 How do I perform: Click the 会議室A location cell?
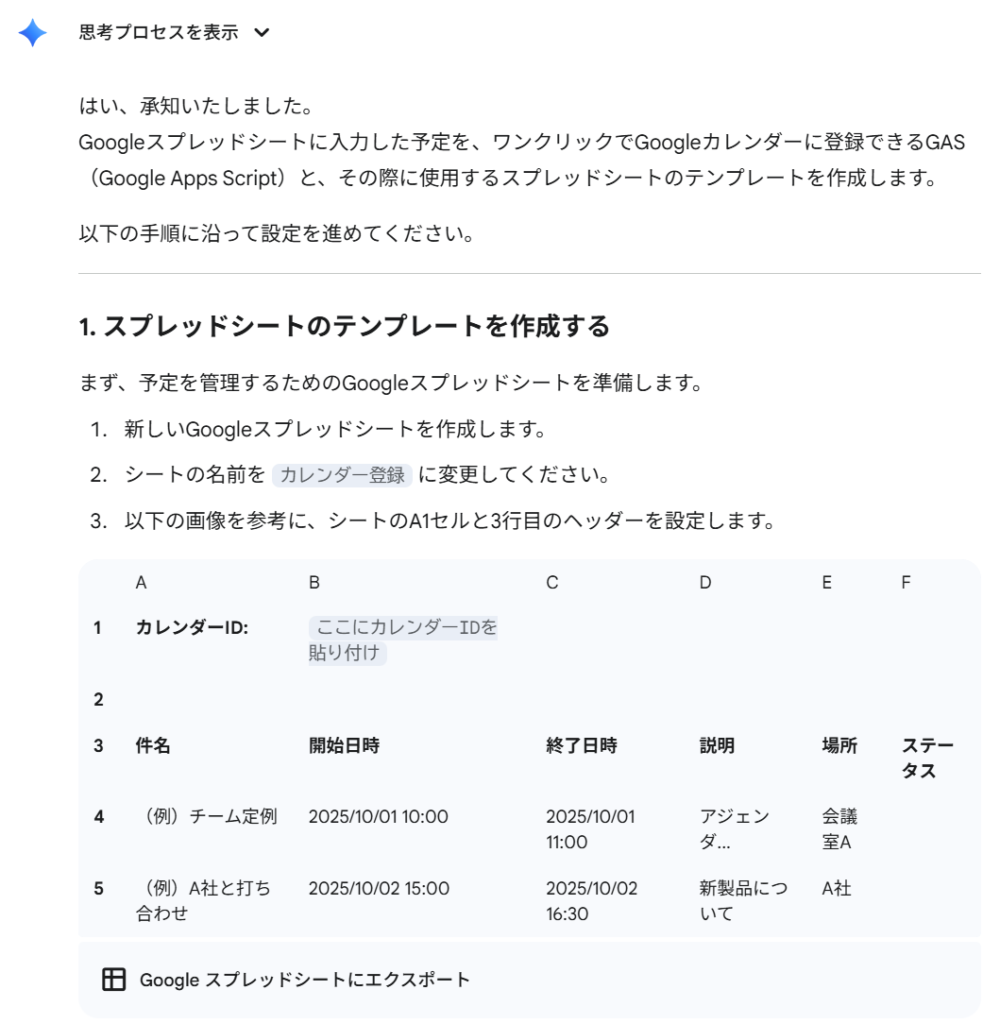pyautogui.click(x=839, y=829)
